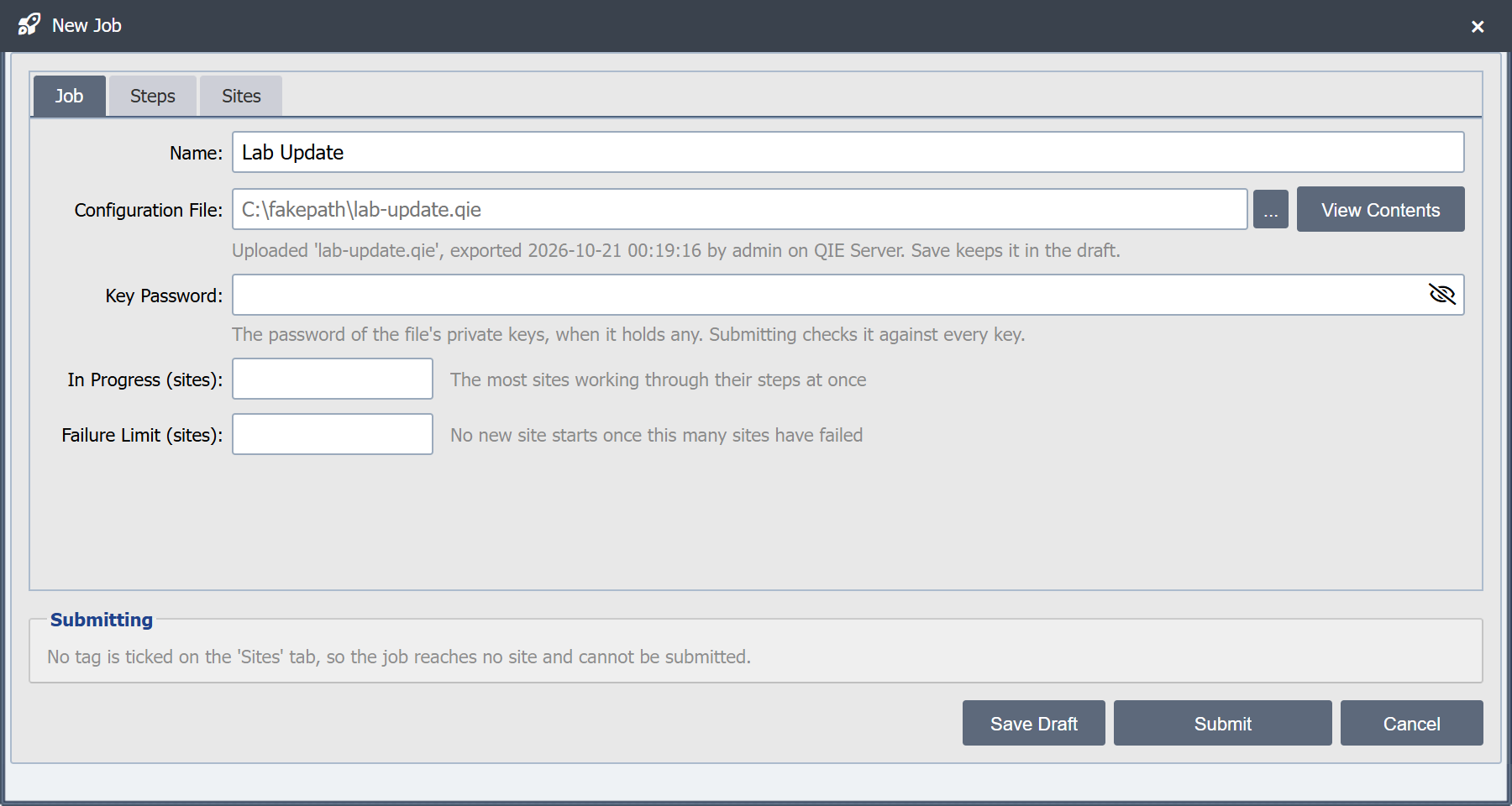Click the rocket icon in title bar
The width and height of the screenshot is (1512, 806).
coord(29,24)
